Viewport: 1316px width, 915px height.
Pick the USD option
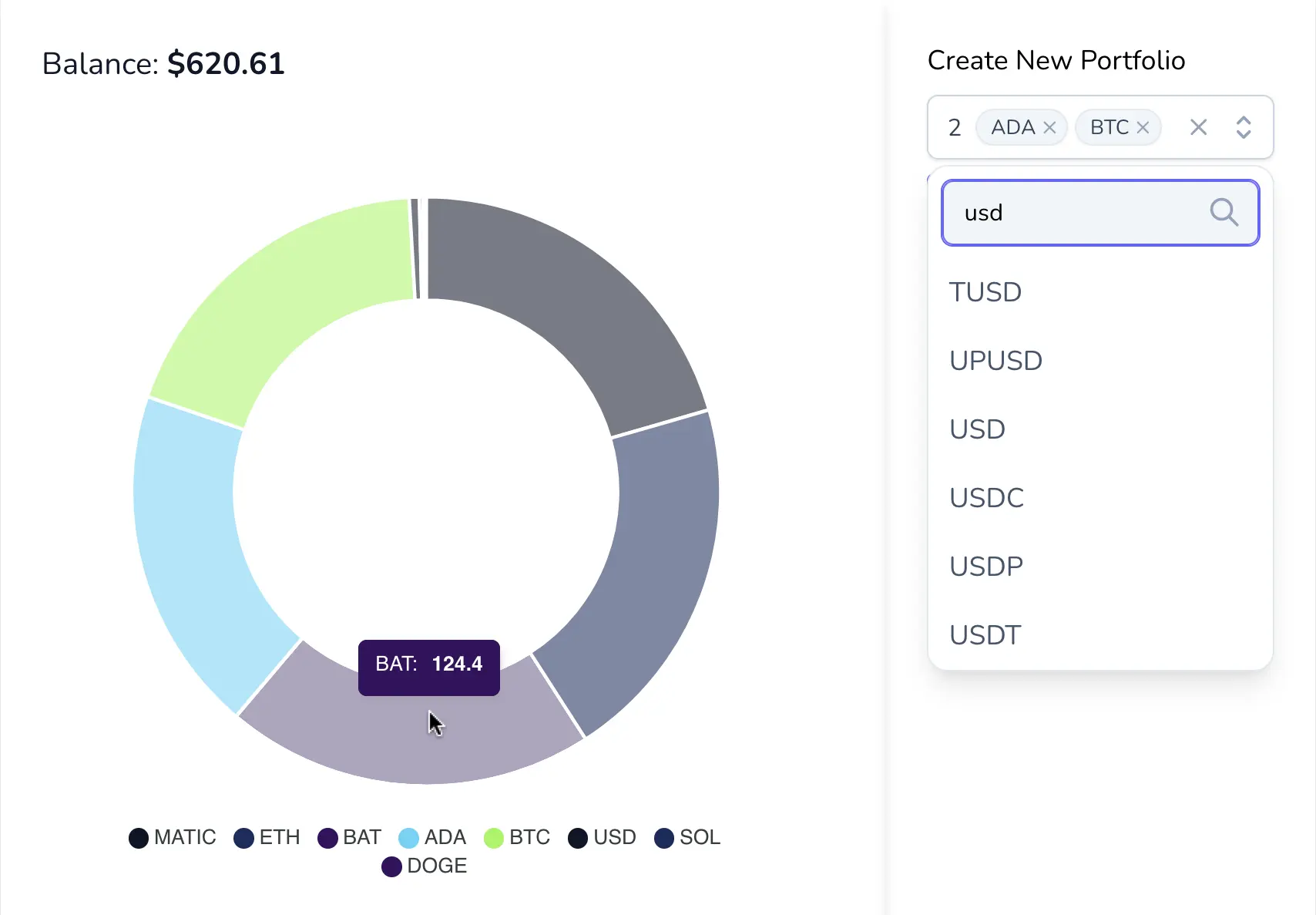(977, 429)
